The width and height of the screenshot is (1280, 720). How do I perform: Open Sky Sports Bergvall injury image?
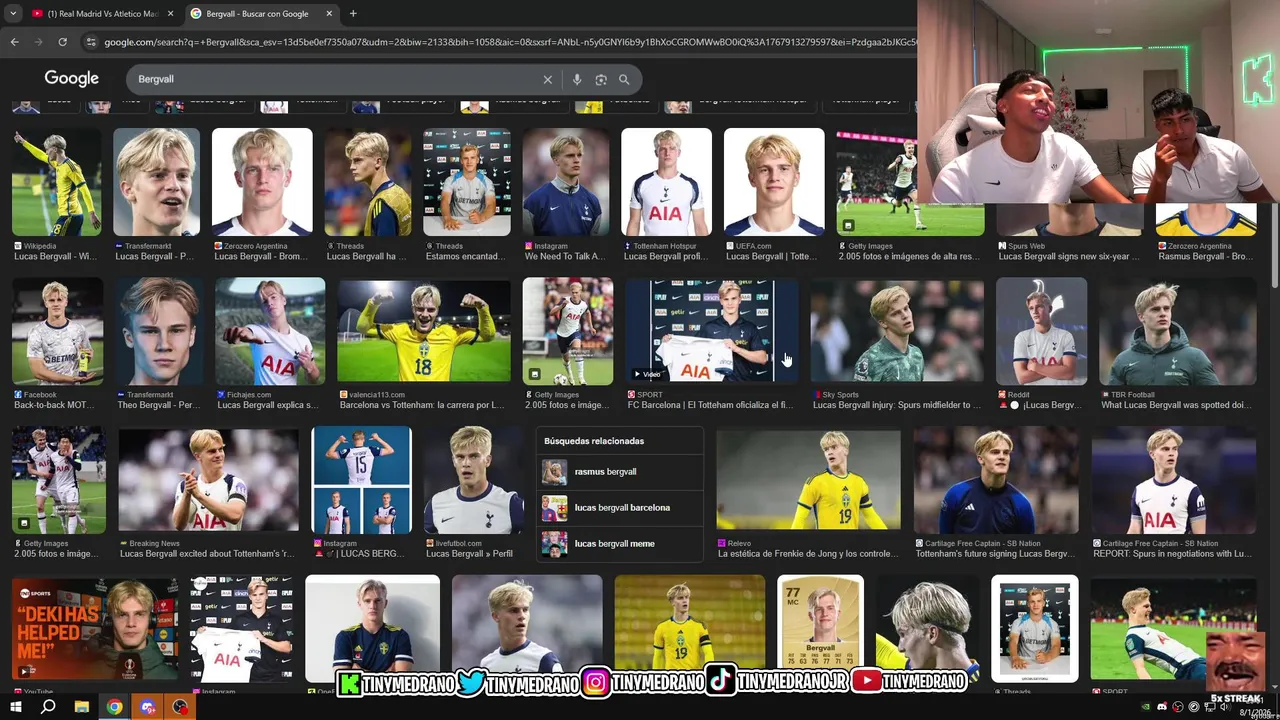tap(897, 331)
